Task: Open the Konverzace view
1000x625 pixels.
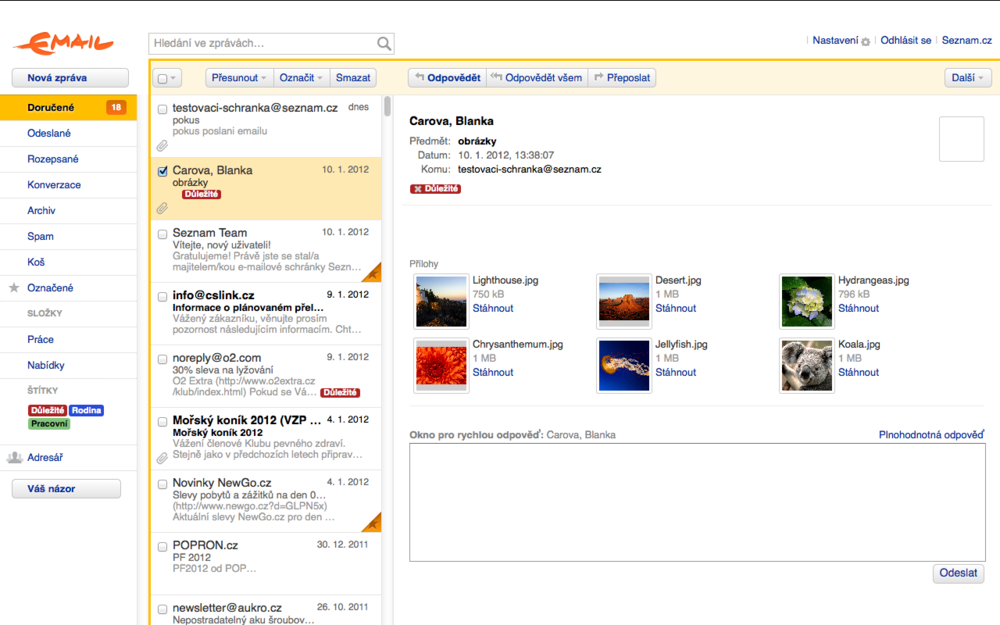Action: (x=68, y=185)
